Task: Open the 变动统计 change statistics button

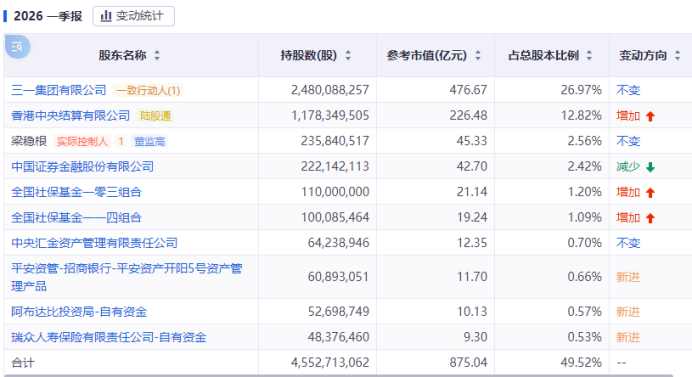Action: (x=133, y=16)
